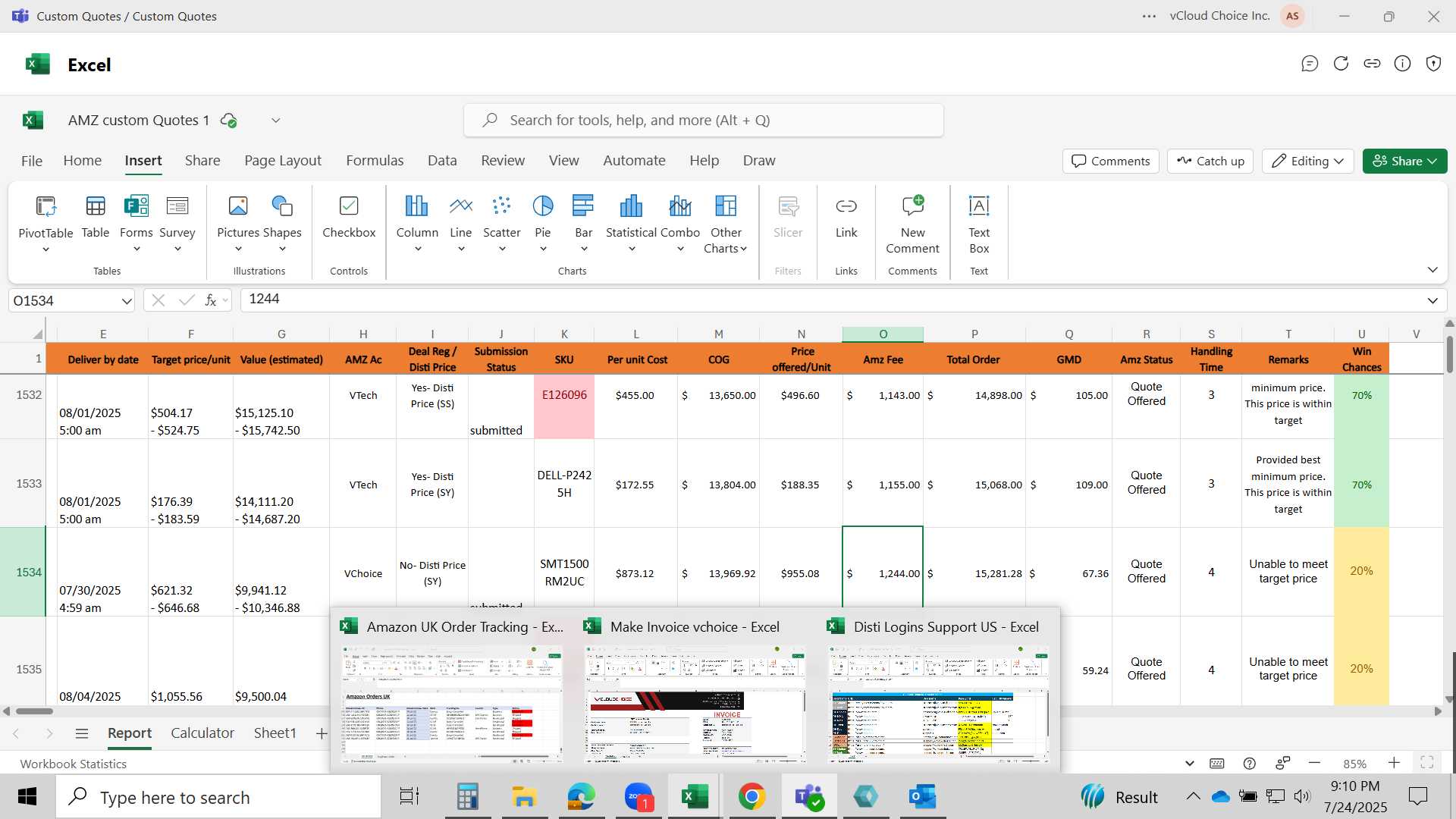Open Make Invoice vchoice preview
This screenshot has height=819, width=1456.
695,690
